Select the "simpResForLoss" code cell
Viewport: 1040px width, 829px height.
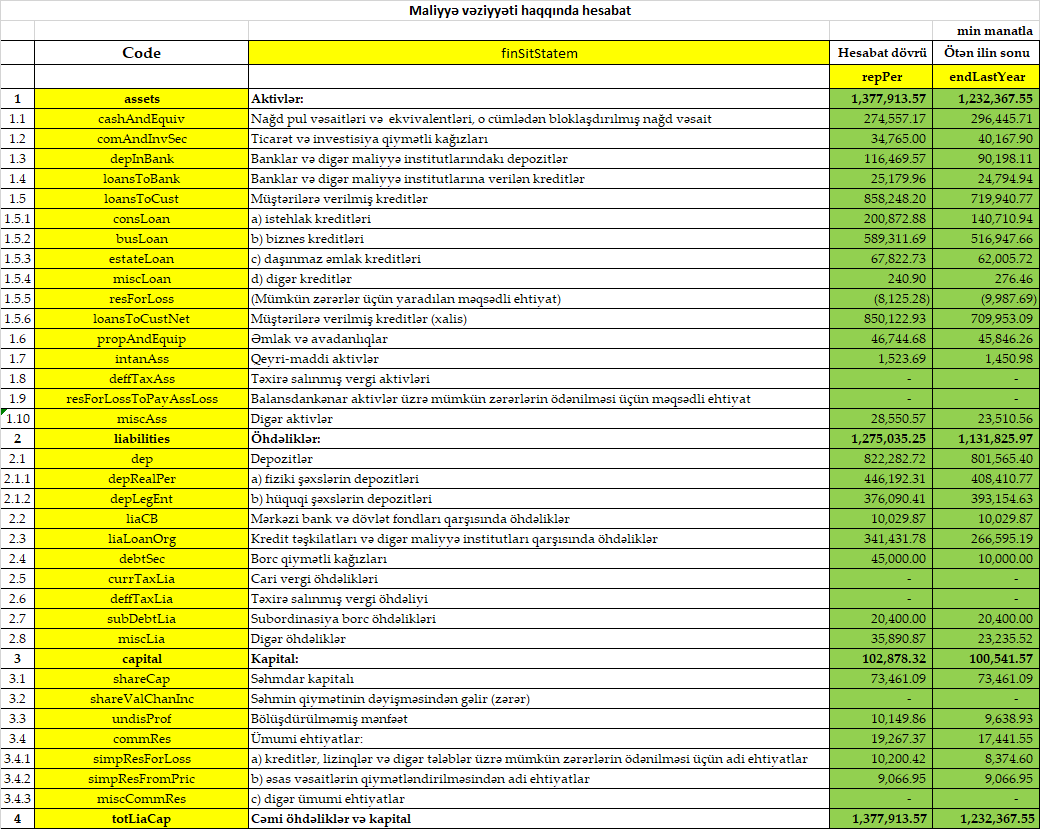pyautogui.click(x=141, y=759)
